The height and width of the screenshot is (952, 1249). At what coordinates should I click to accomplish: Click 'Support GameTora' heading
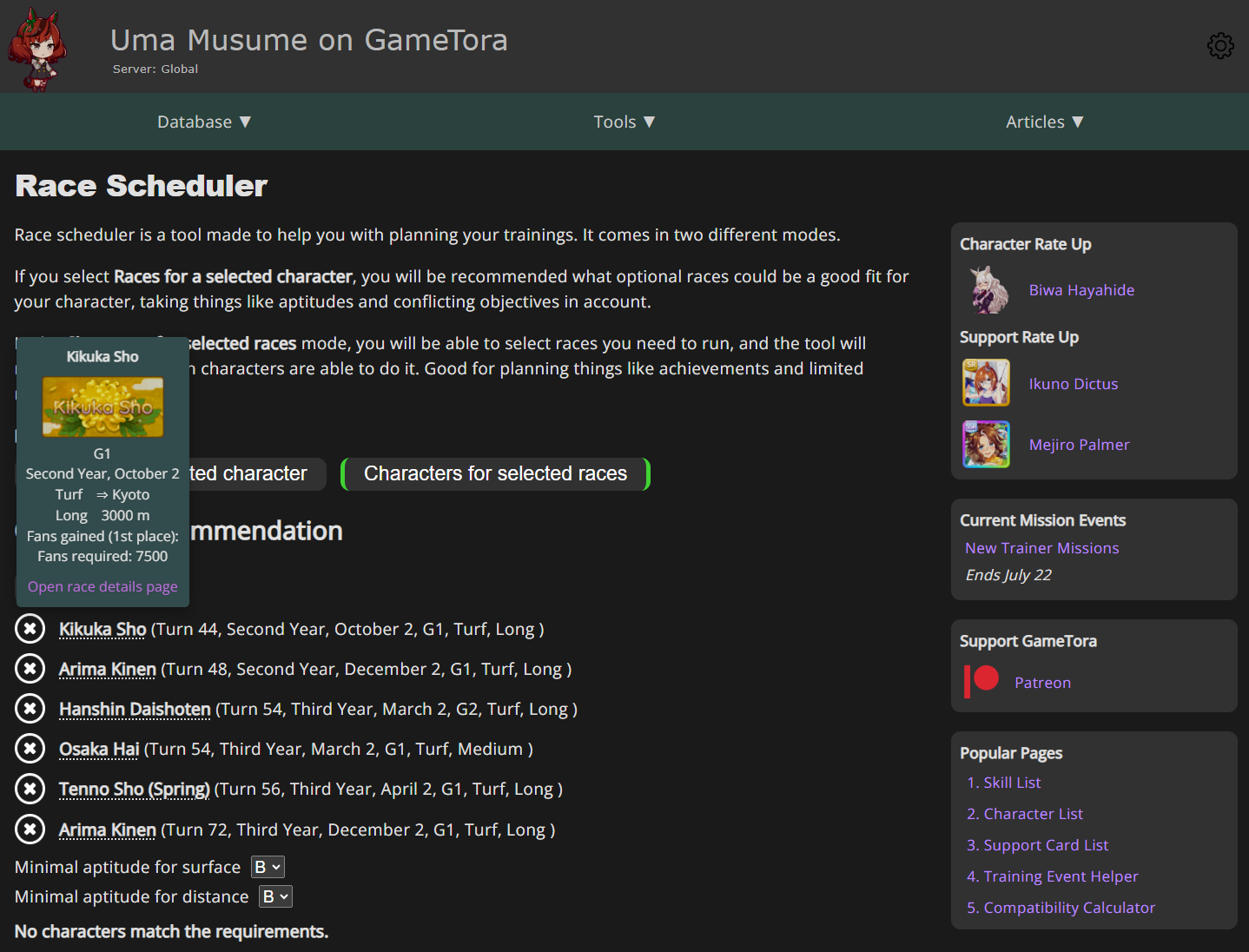[x=1028, y=641]
